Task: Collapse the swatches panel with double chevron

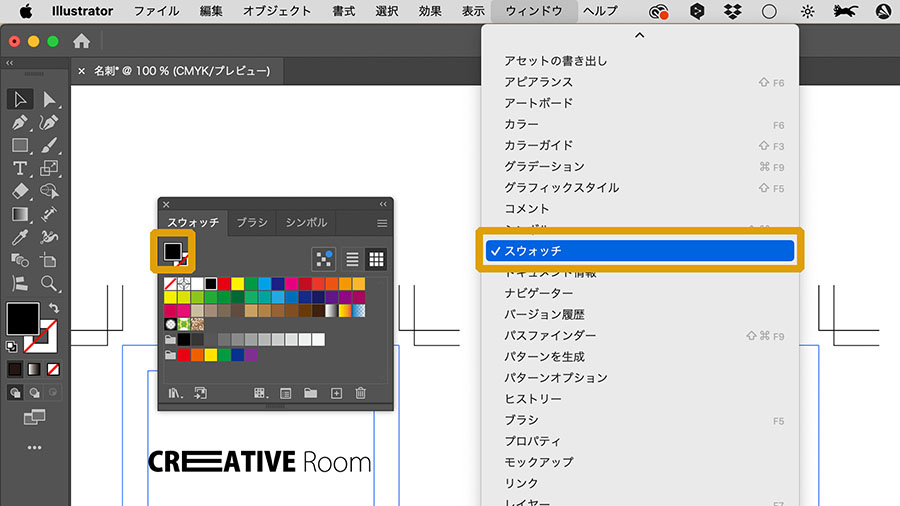Action: pyautogui.click(x=383, y=204)
